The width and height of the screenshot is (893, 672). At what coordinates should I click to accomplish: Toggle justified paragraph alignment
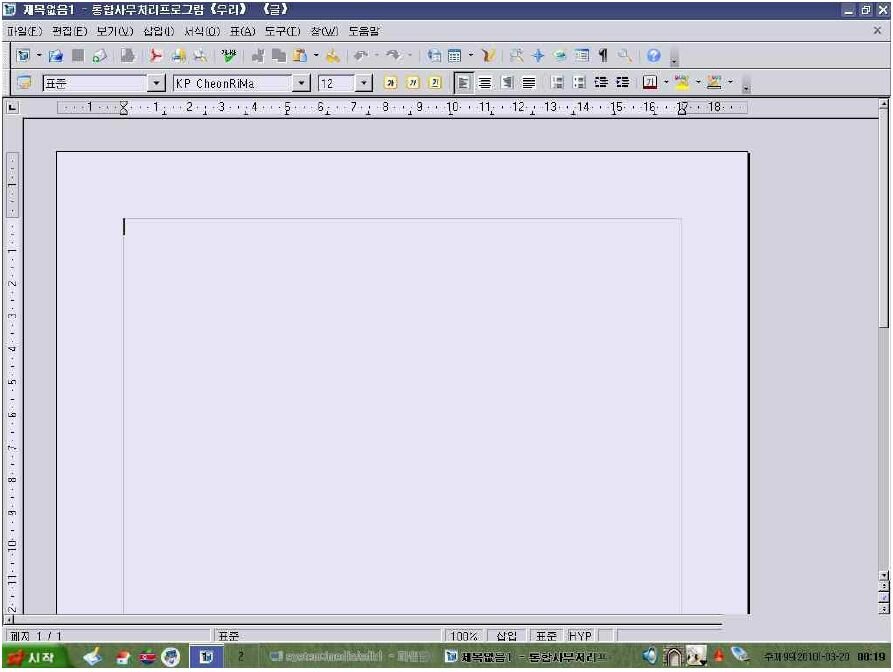[529, 83]
